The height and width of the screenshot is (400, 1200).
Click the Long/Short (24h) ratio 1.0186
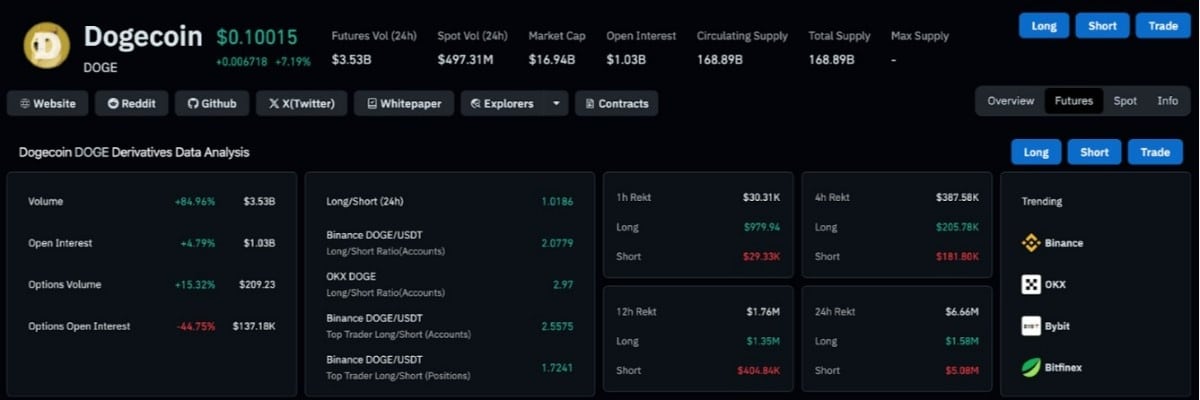(x=557, y=201)
